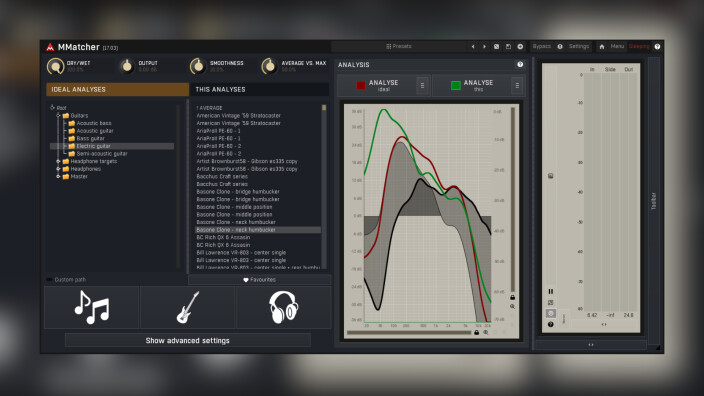This screenshot has width=704, height=396.
Task: Toggle the Bypass button
Action: point(541,46)
